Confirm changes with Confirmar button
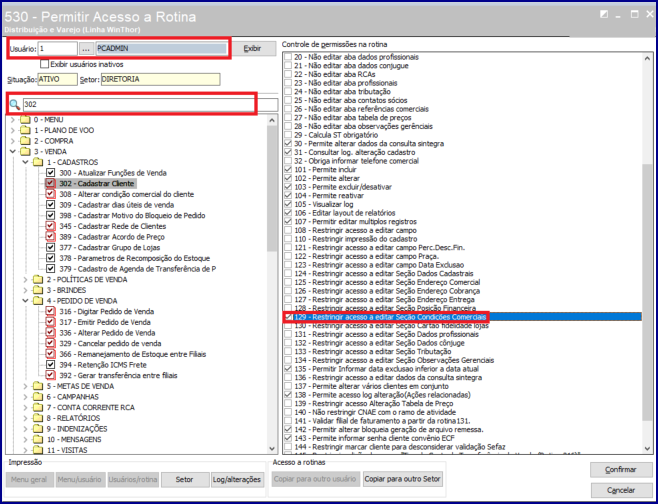 click(x=620, y=470)
